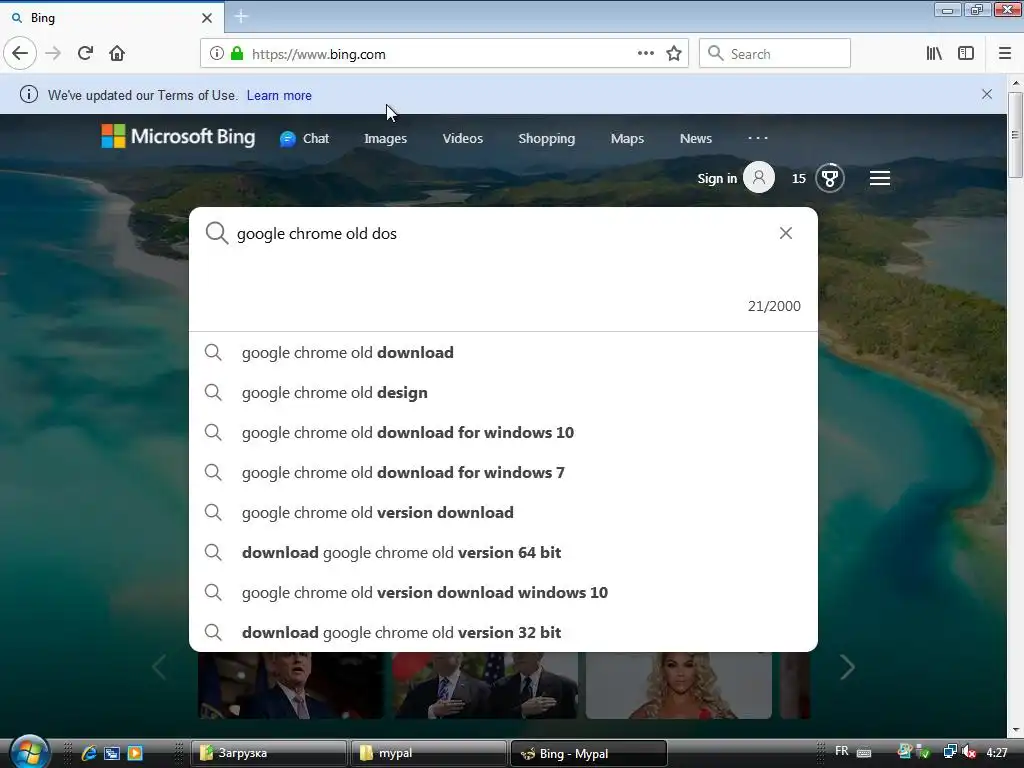Launch Internet Explorer from quick launch
Viewport: 1024px width, 768px height.
89,753
